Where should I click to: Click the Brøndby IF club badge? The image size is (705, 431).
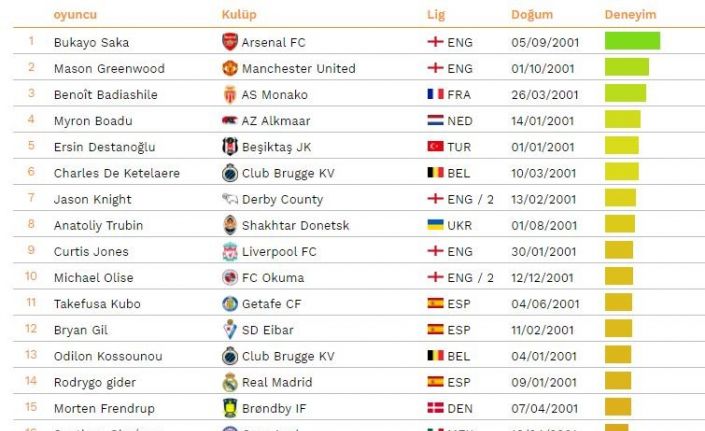[230, 408]
